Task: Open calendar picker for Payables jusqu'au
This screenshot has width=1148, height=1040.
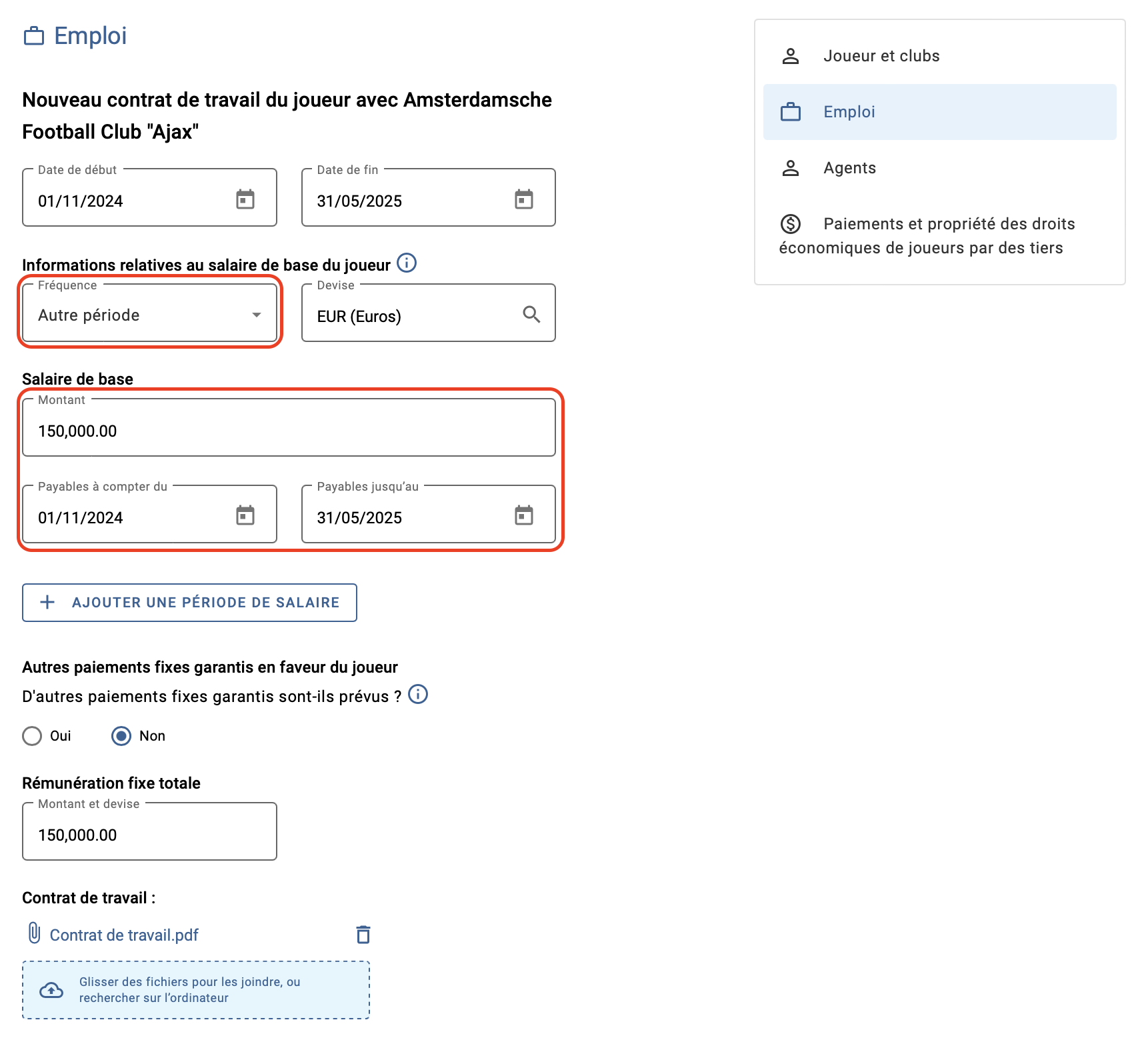Action: tap(524, 515)
